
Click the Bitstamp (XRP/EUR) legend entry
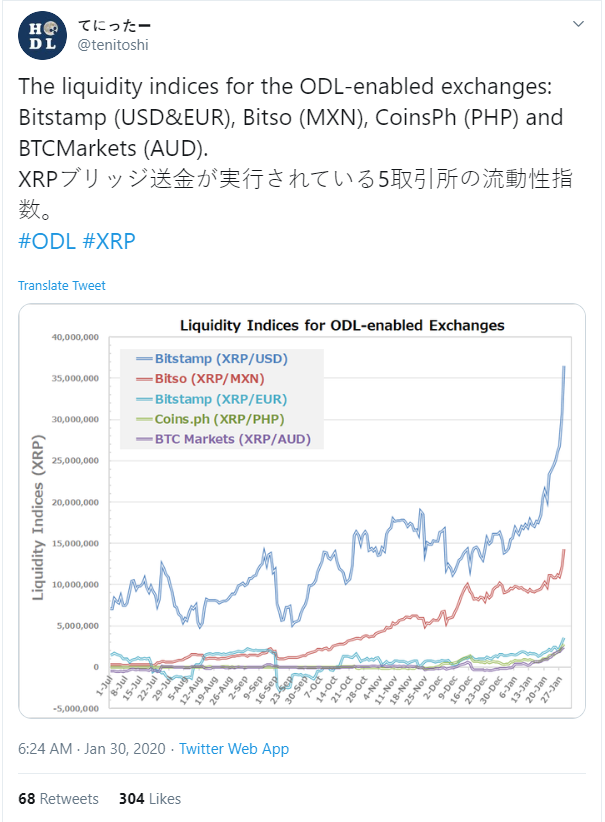[x=212, y=399]
